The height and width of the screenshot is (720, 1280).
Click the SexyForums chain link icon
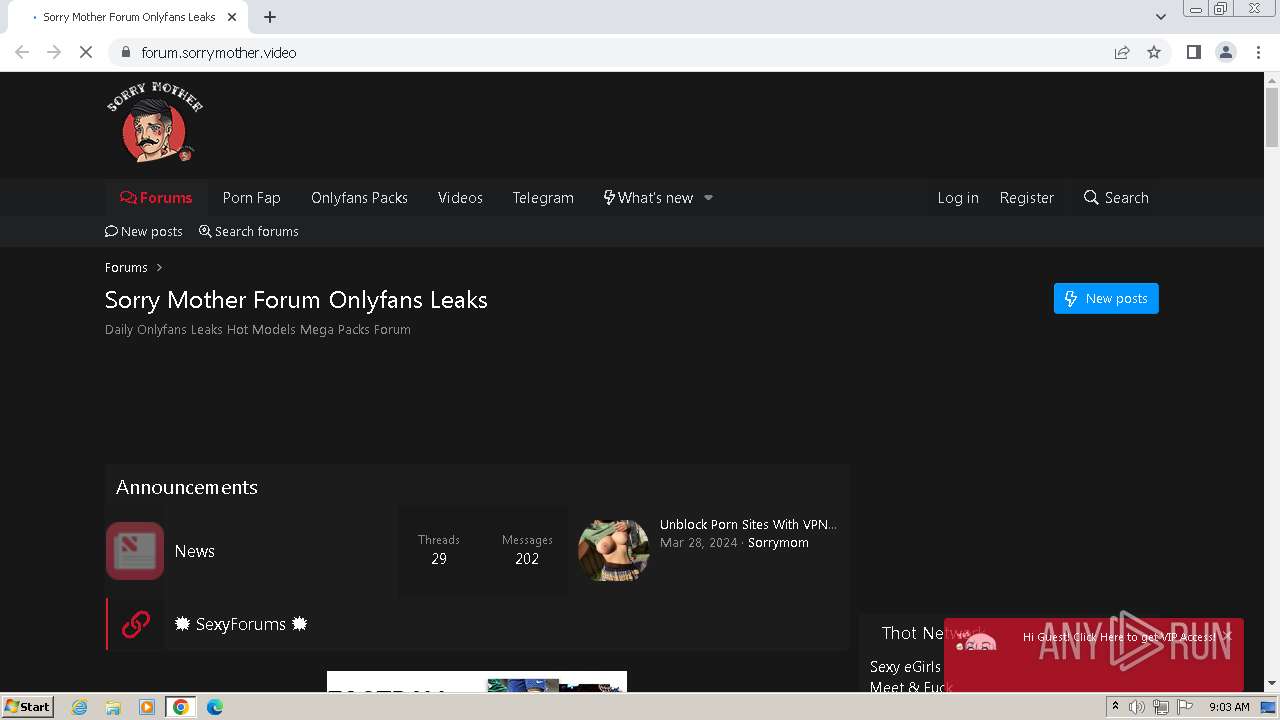click(136, 624)
